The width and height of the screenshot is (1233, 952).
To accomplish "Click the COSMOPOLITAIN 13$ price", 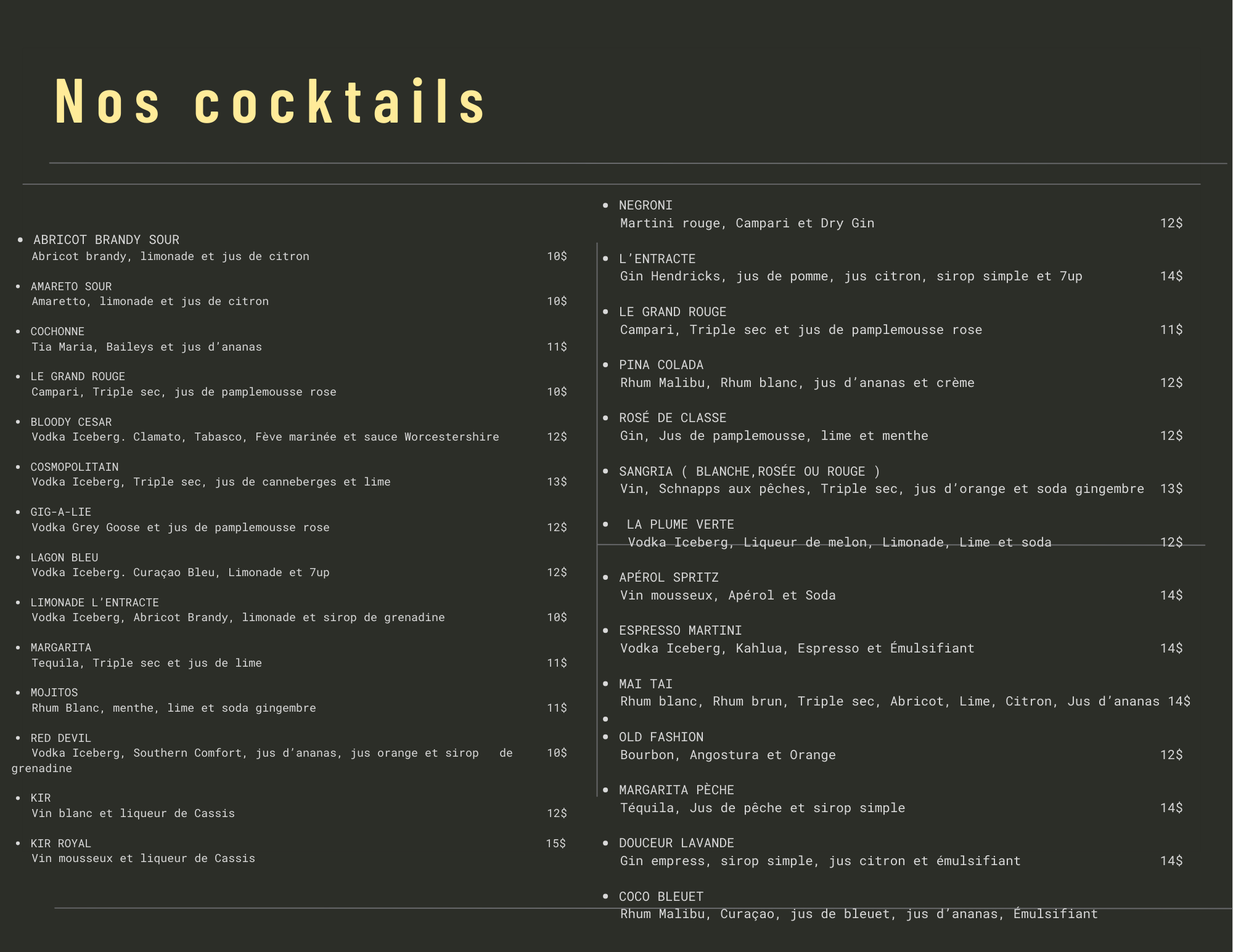I will click(556, 482).
